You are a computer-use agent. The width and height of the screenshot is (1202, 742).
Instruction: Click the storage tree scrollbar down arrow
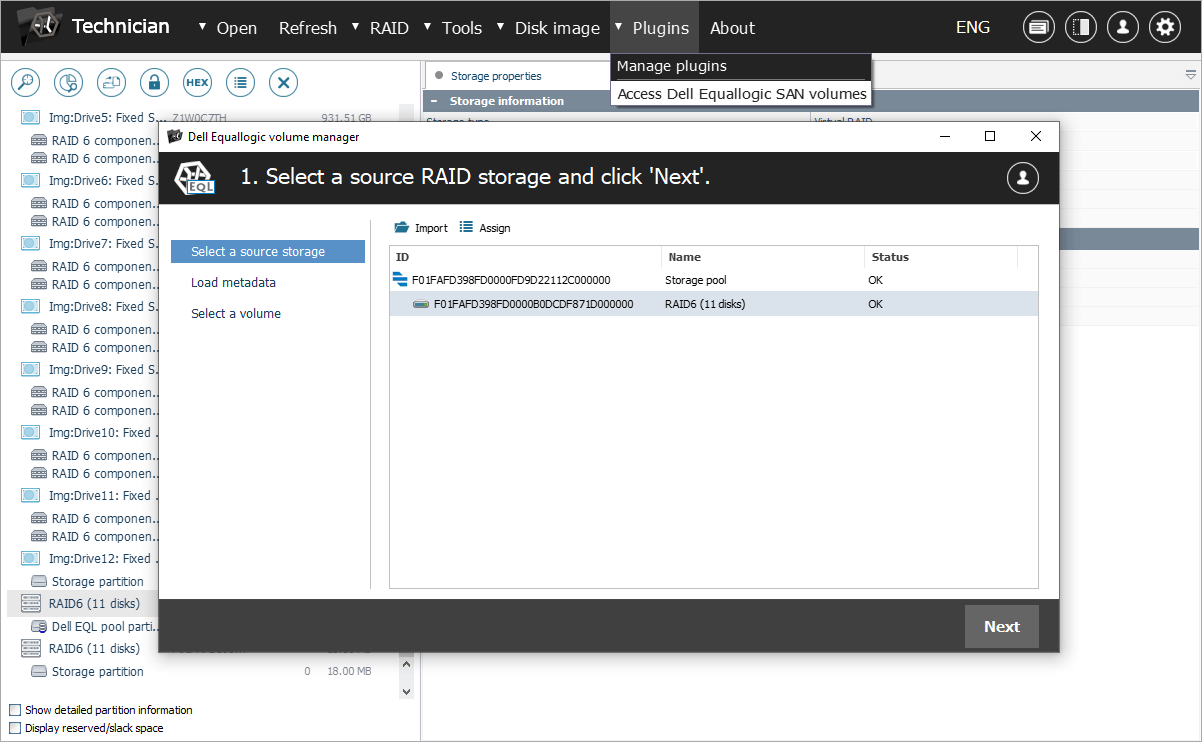[x=406, y=690]
